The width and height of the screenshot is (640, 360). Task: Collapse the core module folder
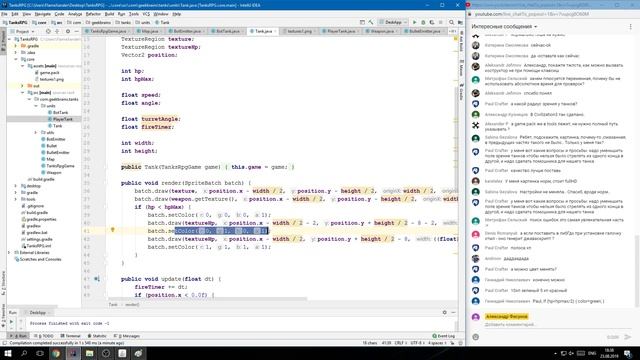pos(16,59)
